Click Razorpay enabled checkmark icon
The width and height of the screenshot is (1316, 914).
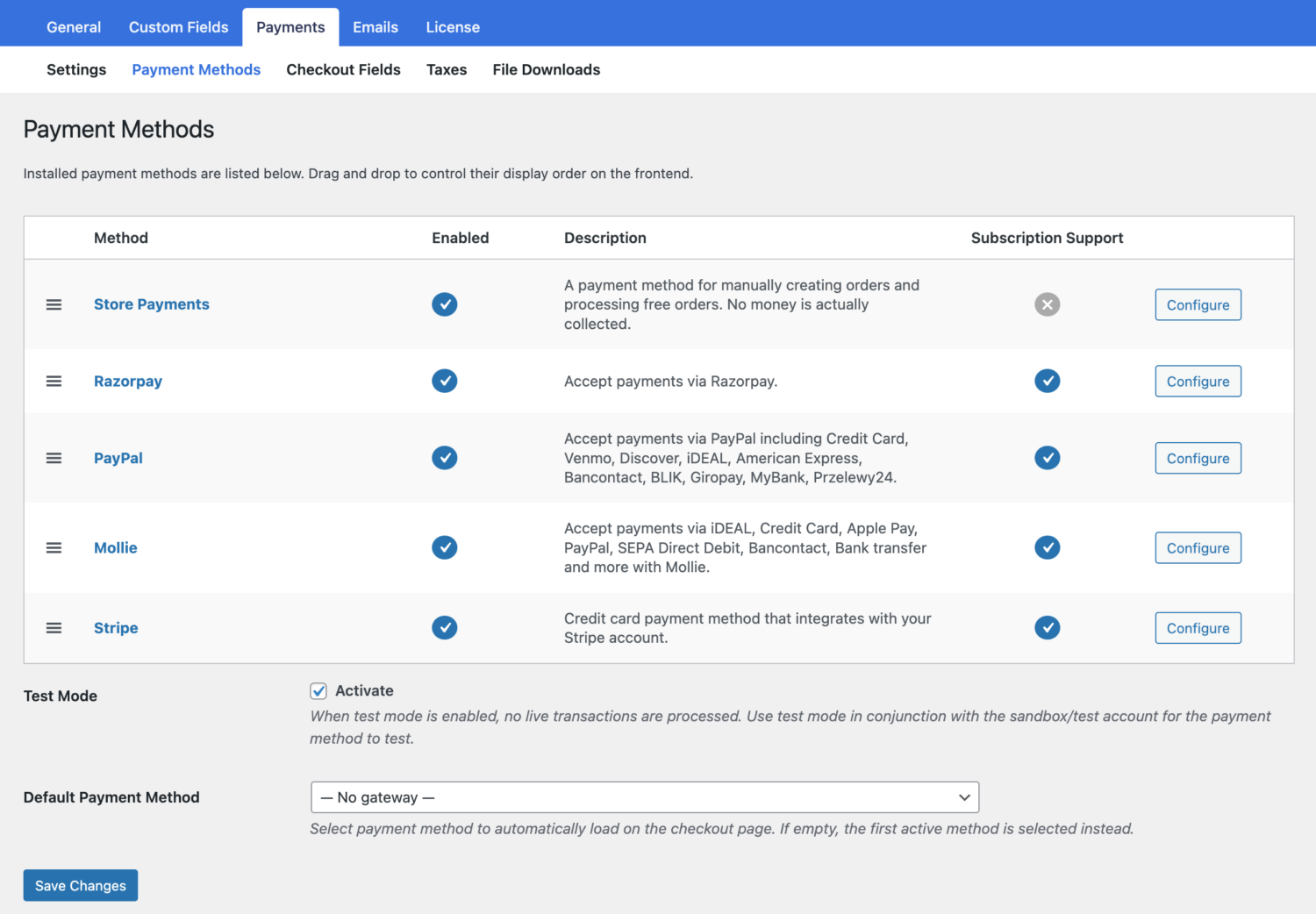[445, 381]
